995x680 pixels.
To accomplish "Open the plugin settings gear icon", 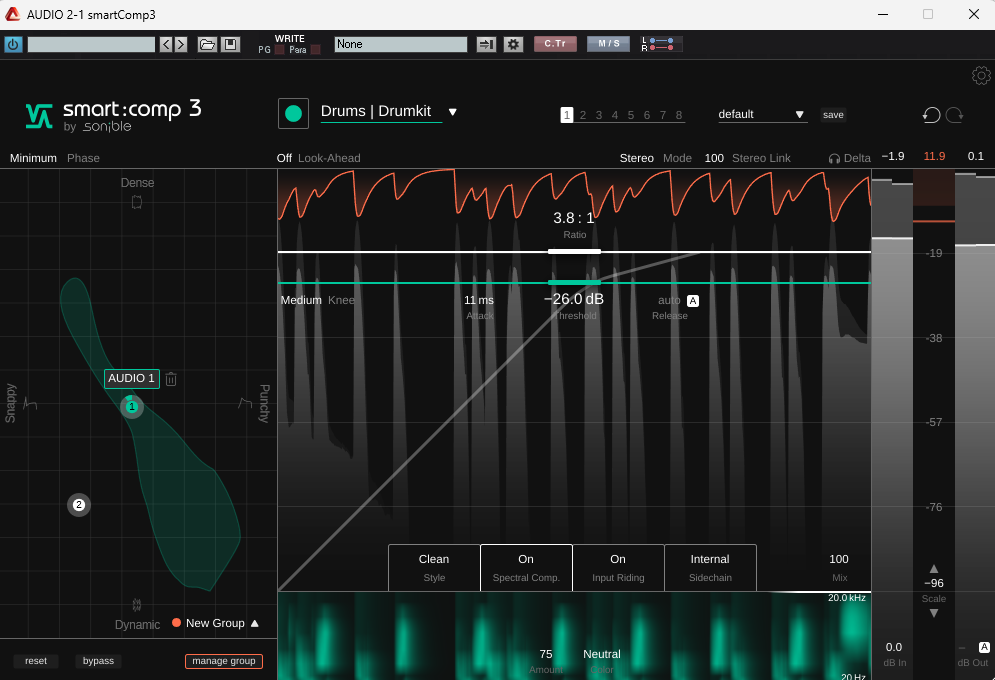I will point(981,76).
